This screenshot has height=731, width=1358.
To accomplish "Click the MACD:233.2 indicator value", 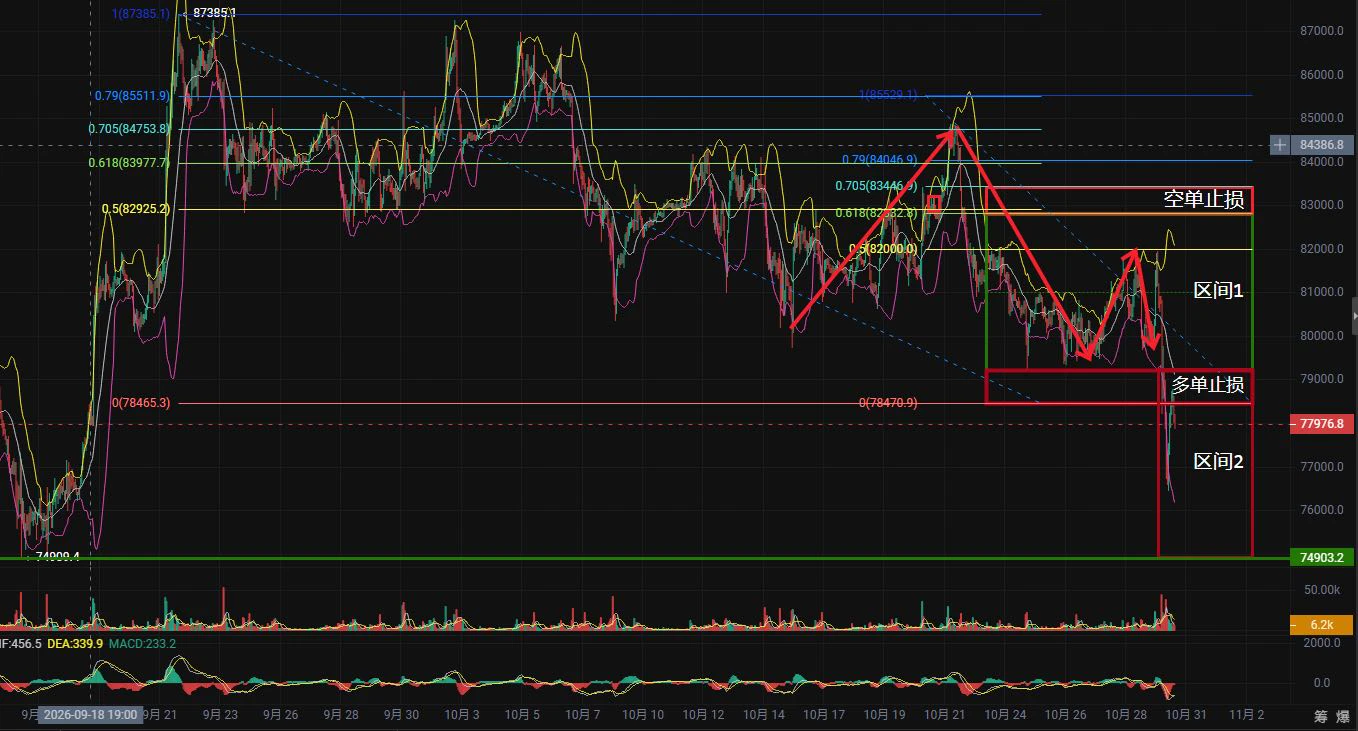I will [x=143, y=643].
